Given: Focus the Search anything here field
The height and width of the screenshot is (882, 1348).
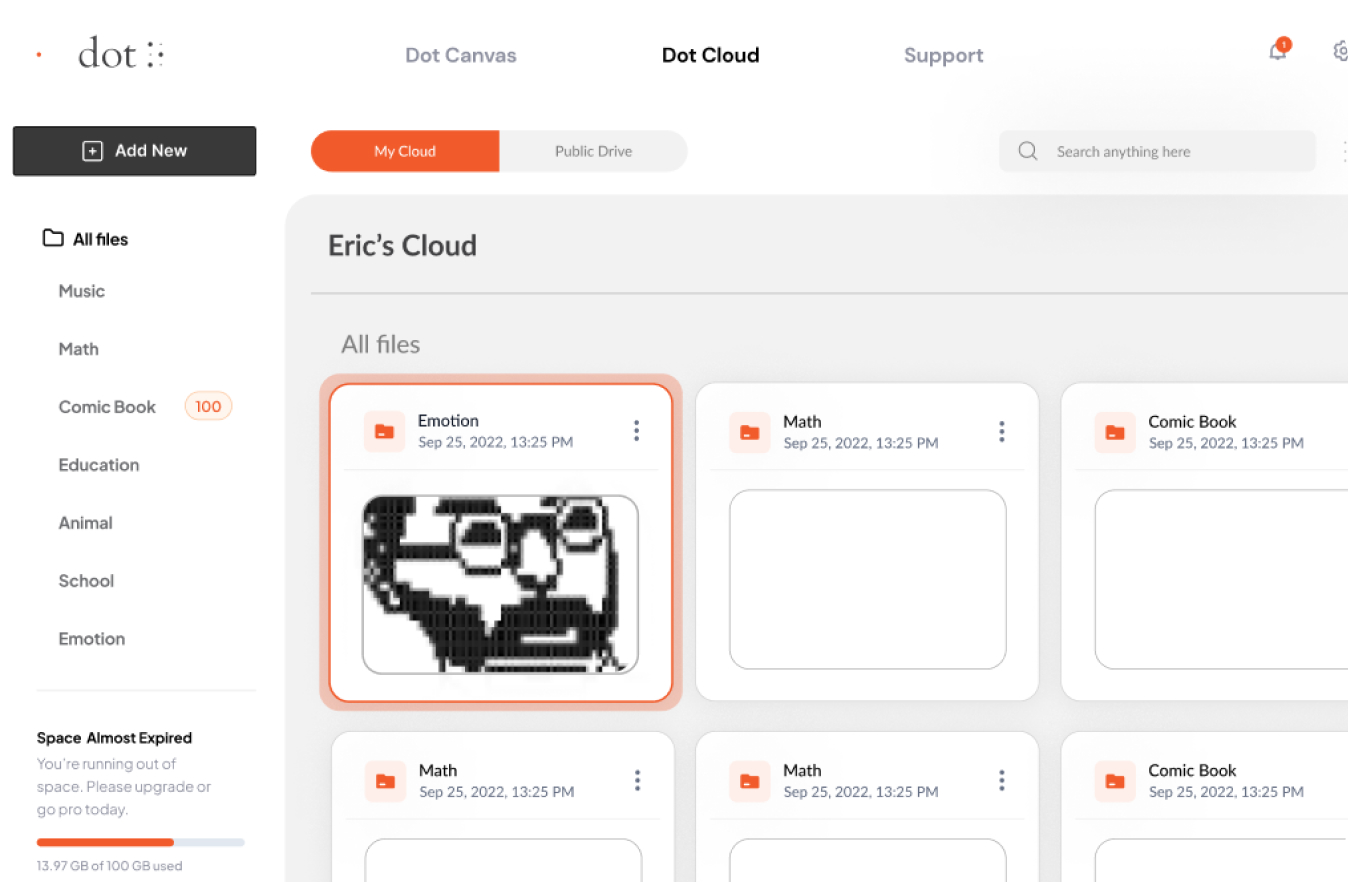Looking at the screenshot, I should click(x=1157, y=152).
